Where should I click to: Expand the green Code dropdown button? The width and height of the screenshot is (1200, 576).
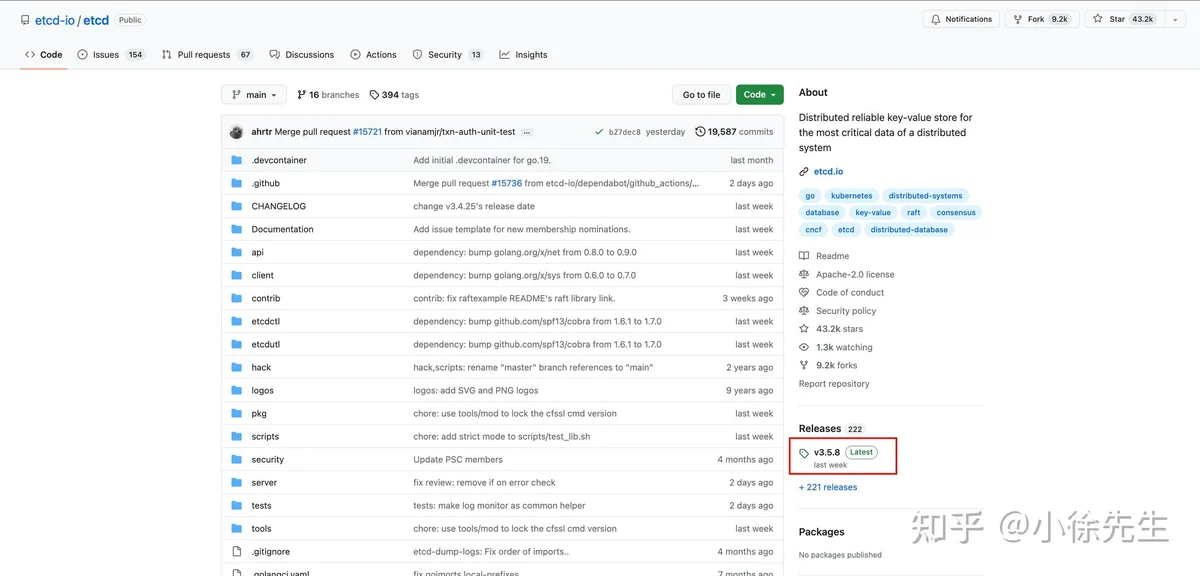click(760, 94)
